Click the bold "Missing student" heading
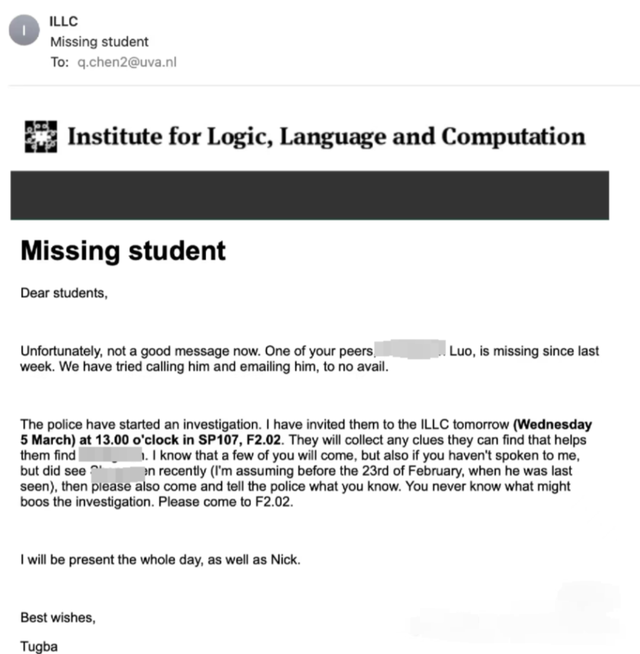 123,250
